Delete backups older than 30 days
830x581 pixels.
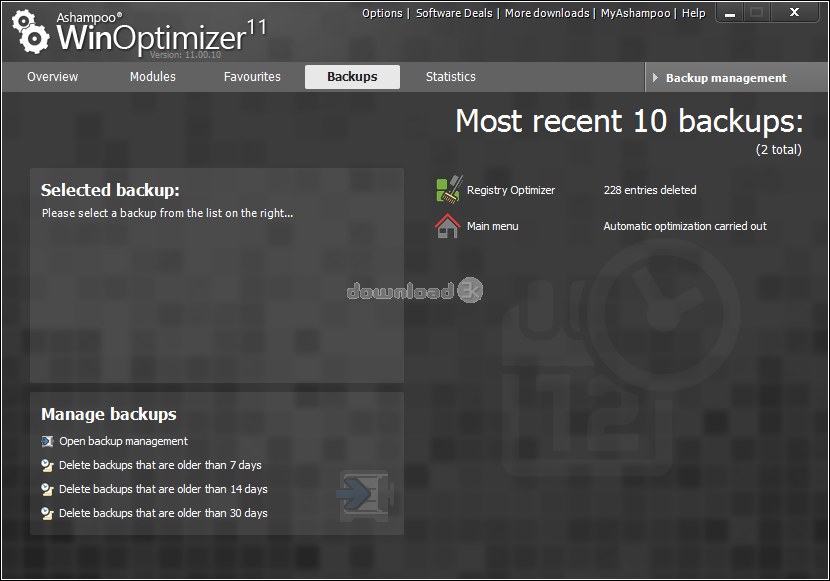163,513
